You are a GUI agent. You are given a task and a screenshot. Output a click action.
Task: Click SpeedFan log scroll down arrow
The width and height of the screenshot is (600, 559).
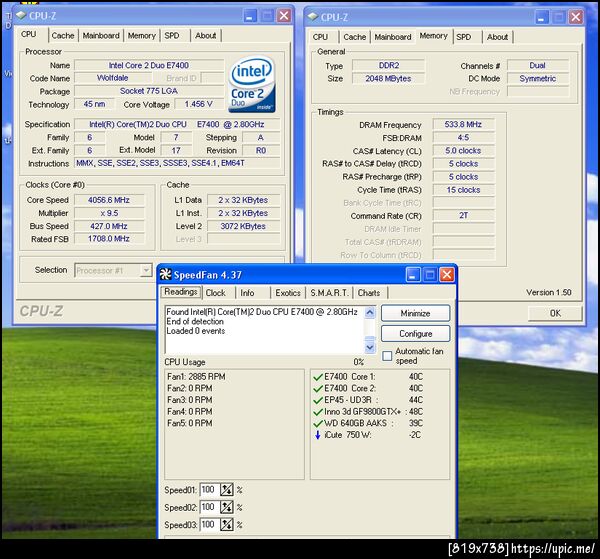click(x=370, y=347)
